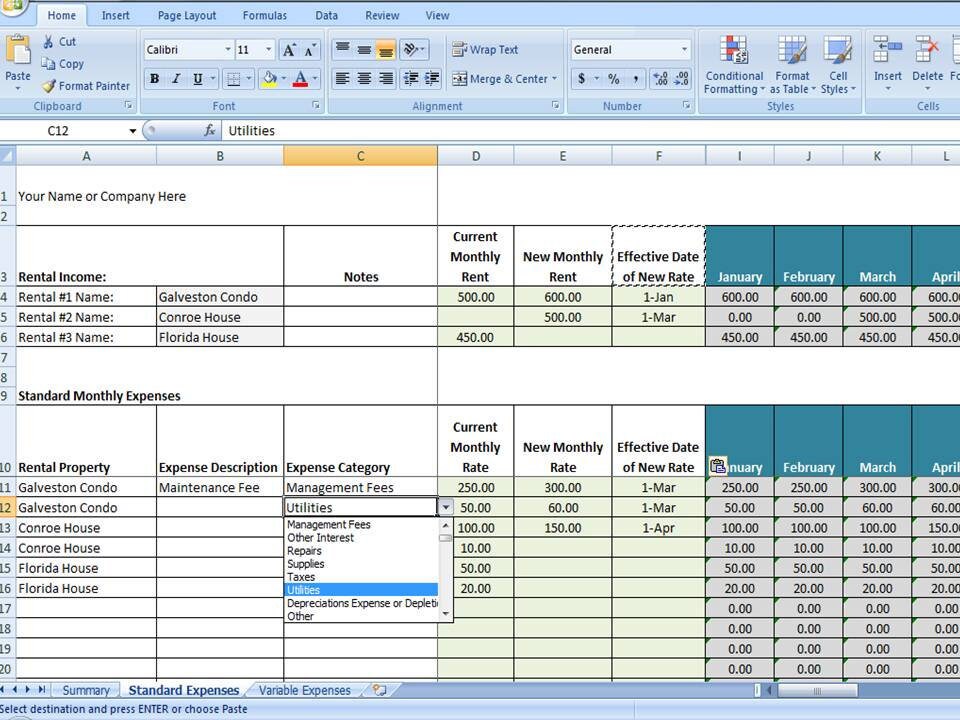Image resolution: width=960 pixels, height=720 pixels.
Task: Click the Increase Decimal icon
Action: [x=662, y=77]
